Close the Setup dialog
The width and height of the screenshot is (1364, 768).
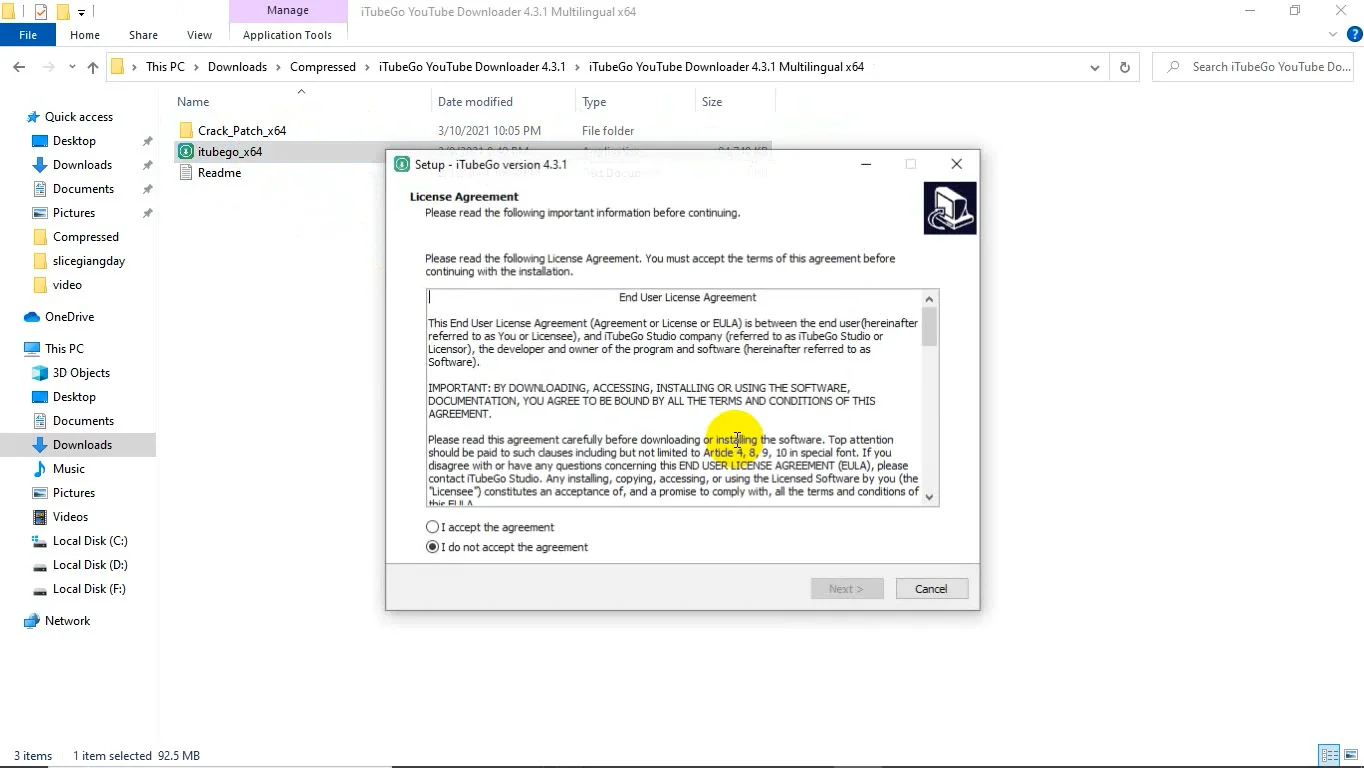pyautogui.click(x=956, y=164)
